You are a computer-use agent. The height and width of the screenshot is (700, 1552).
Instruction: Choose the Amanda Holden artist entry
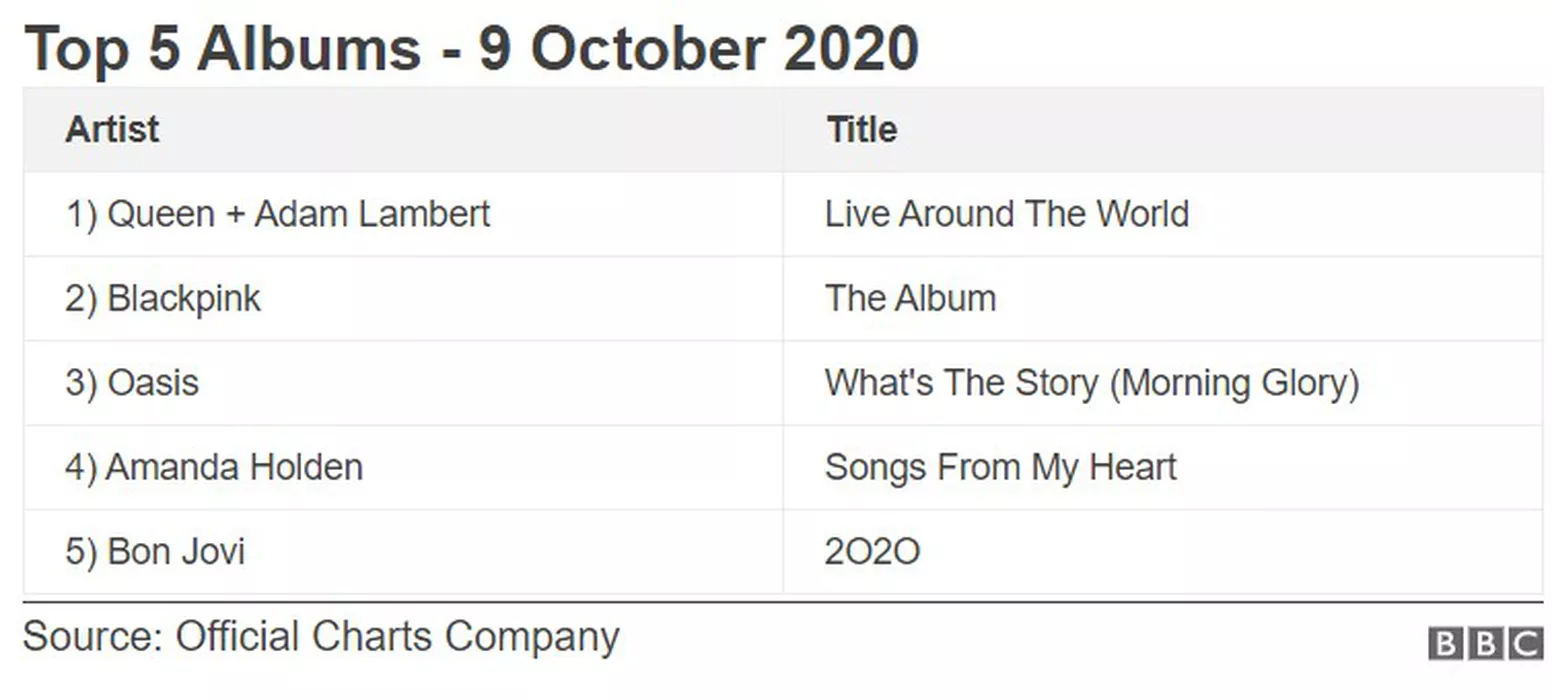click(x=233, y=467)
